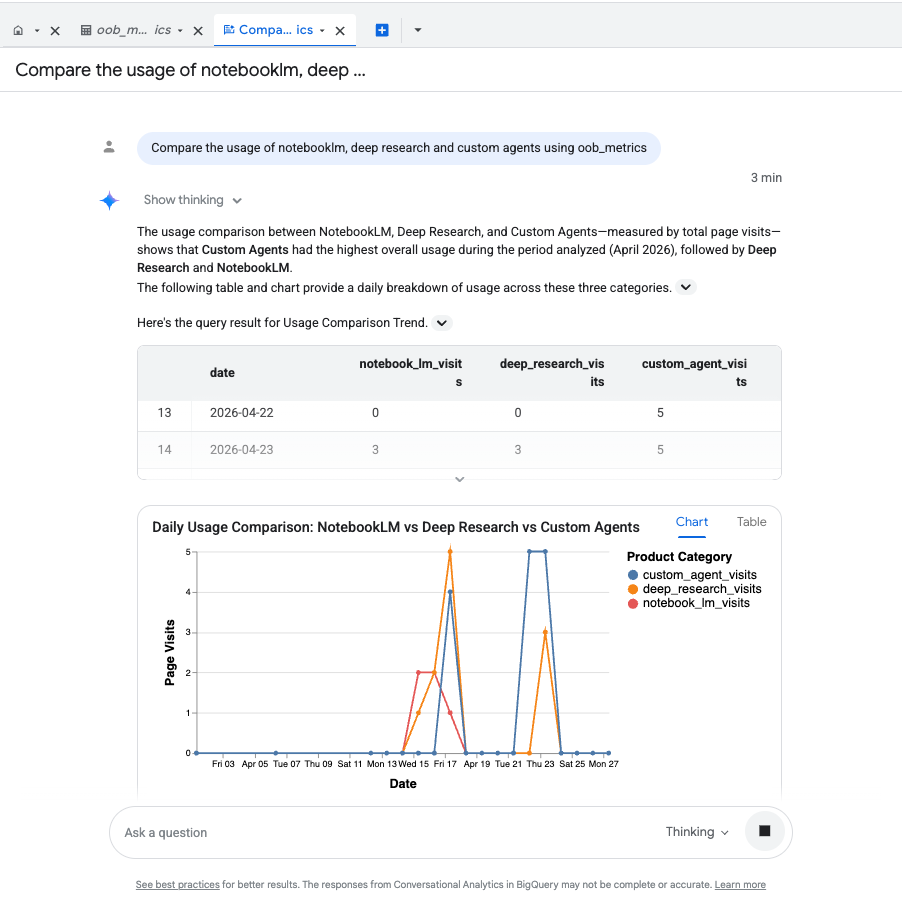
Task: Click the orange peak data point at 5
Action: tap(450, 551)
